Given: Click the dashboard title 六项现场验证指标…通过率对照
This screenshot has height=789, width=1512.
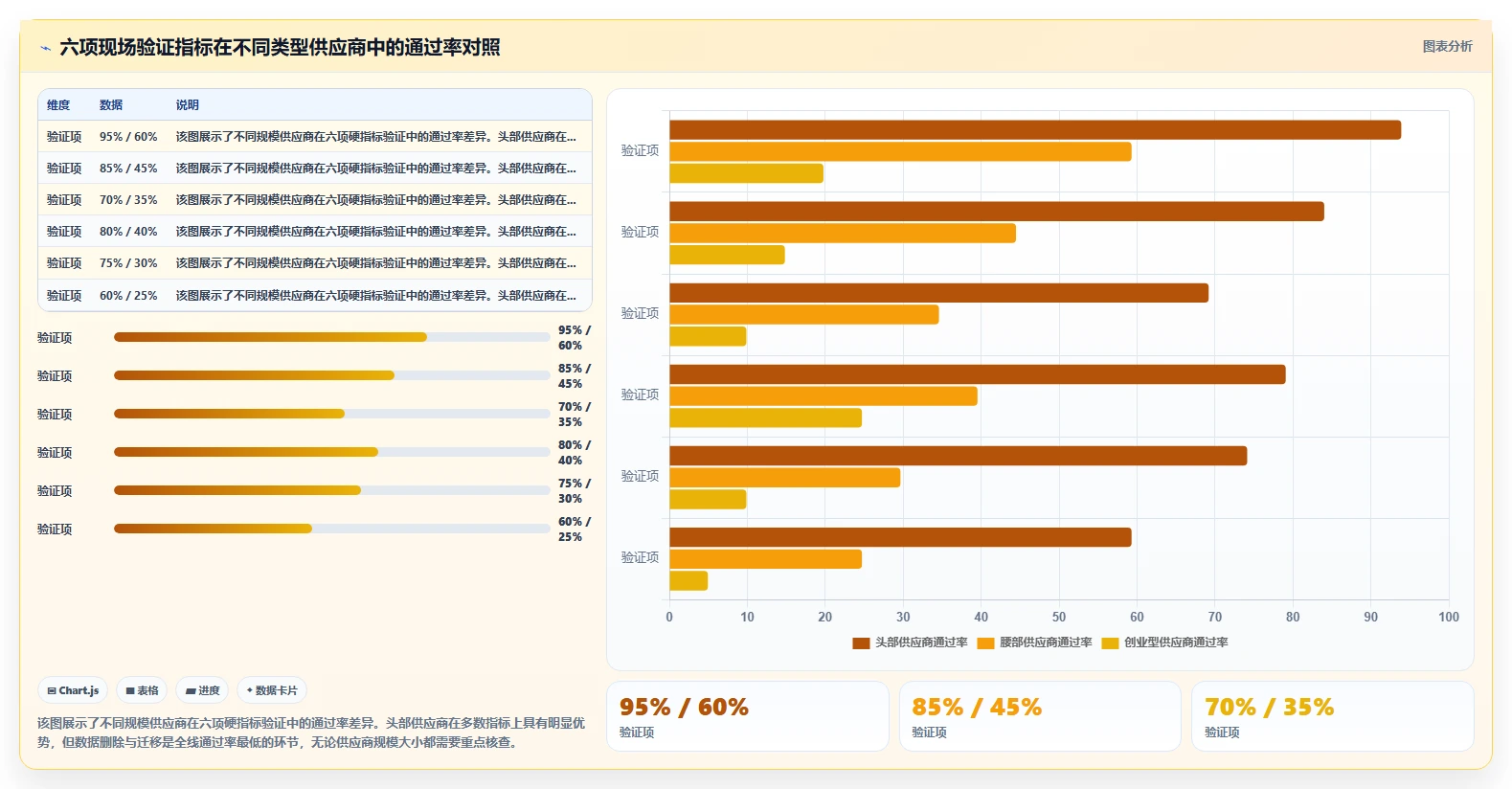Looking at the screenshot, I should pos(280,47).
